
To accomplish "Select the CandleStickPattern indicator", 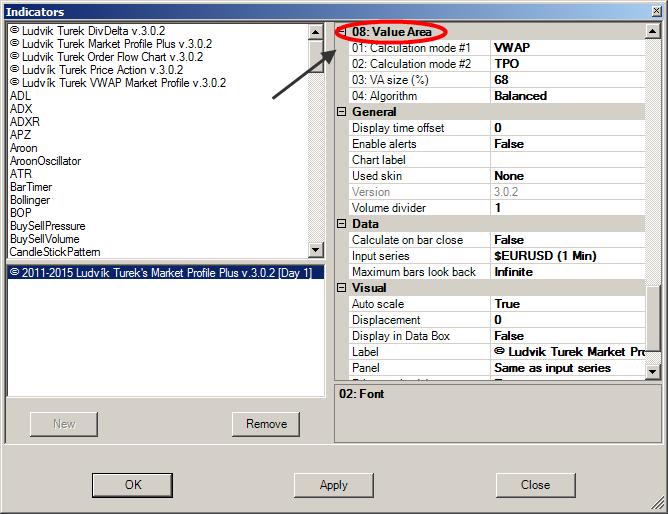I will [x=55, y=252].
